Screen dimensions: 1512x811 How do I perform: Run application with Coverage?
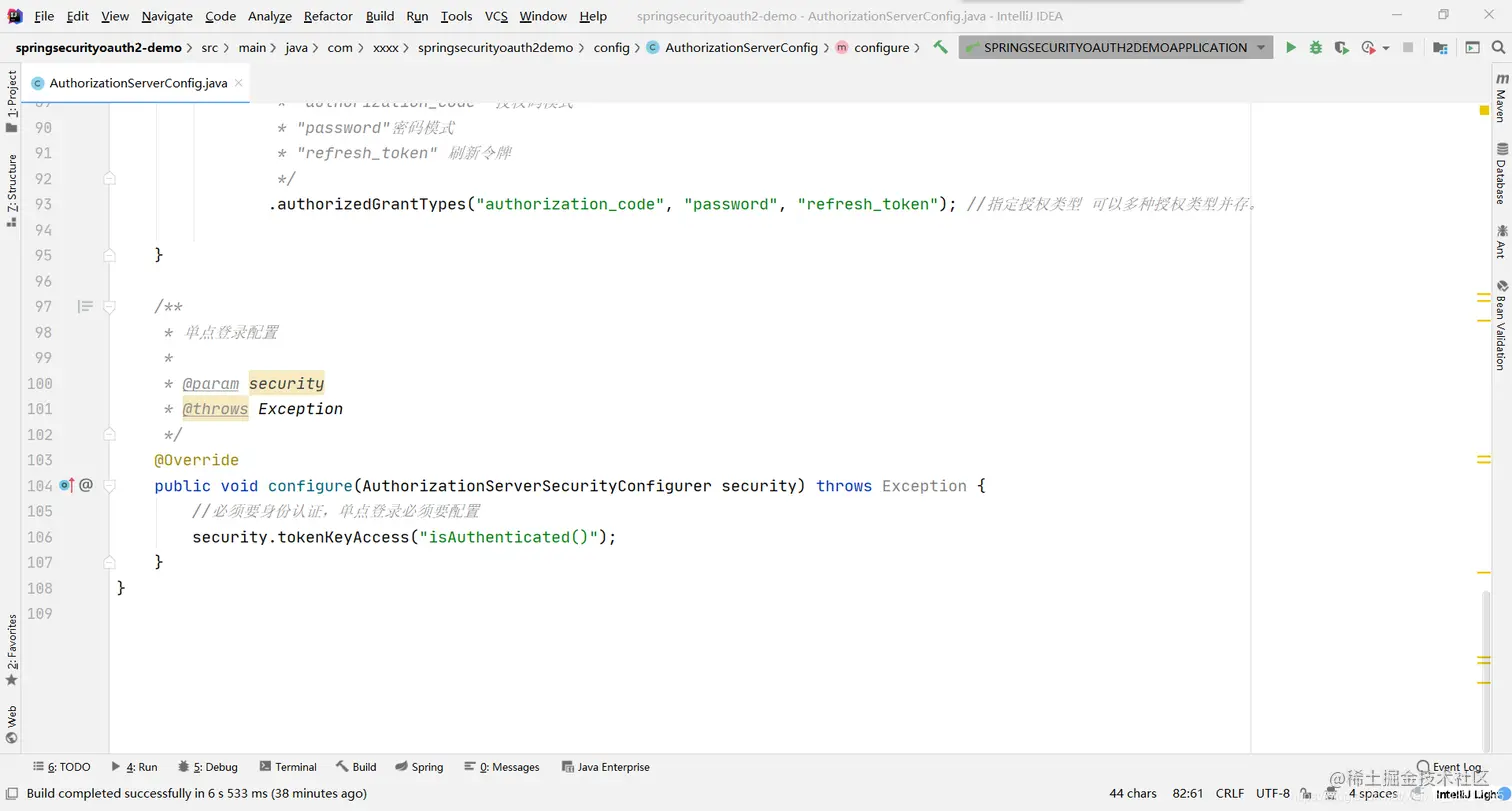(x=1341, y=47)
